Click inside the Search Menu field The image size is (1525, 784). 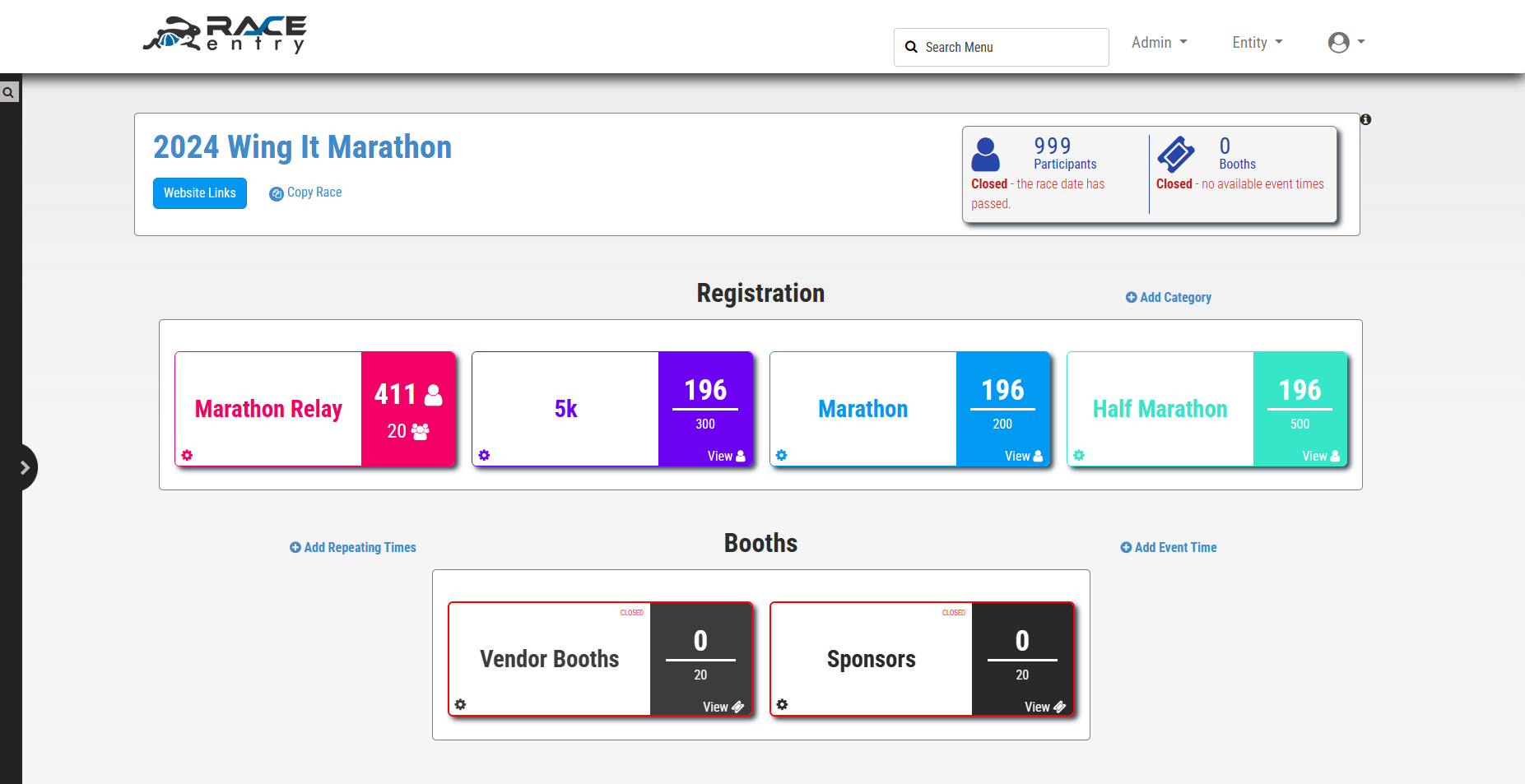click(x=1000, y=47)
